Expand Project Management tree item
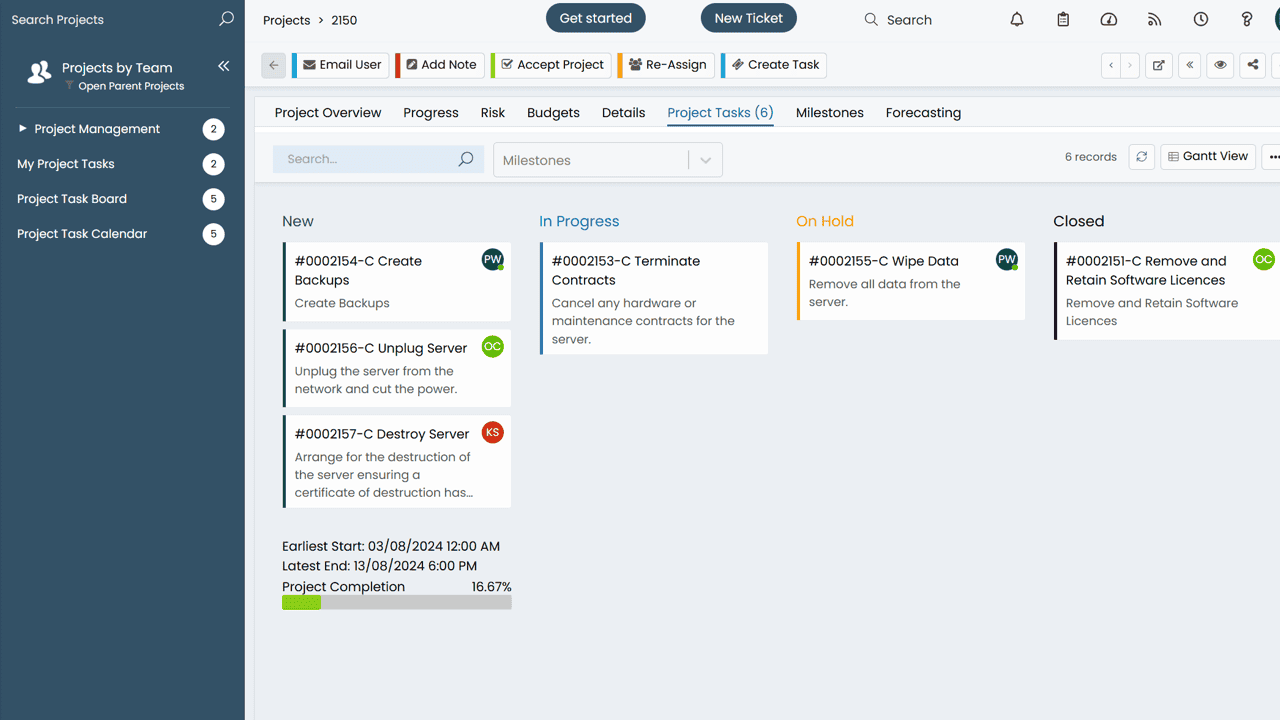 [x=23, y=128]
